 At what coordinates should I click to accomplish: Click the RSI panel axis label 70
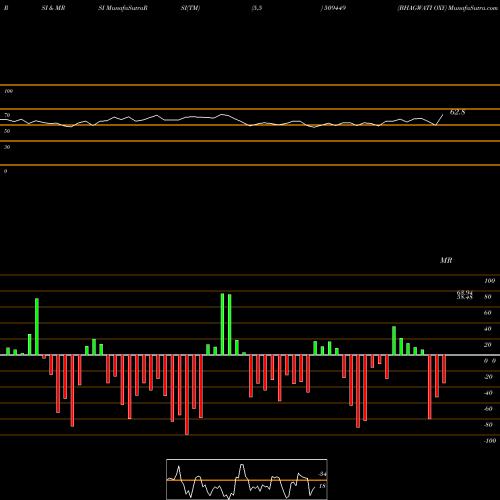[7, 115]
